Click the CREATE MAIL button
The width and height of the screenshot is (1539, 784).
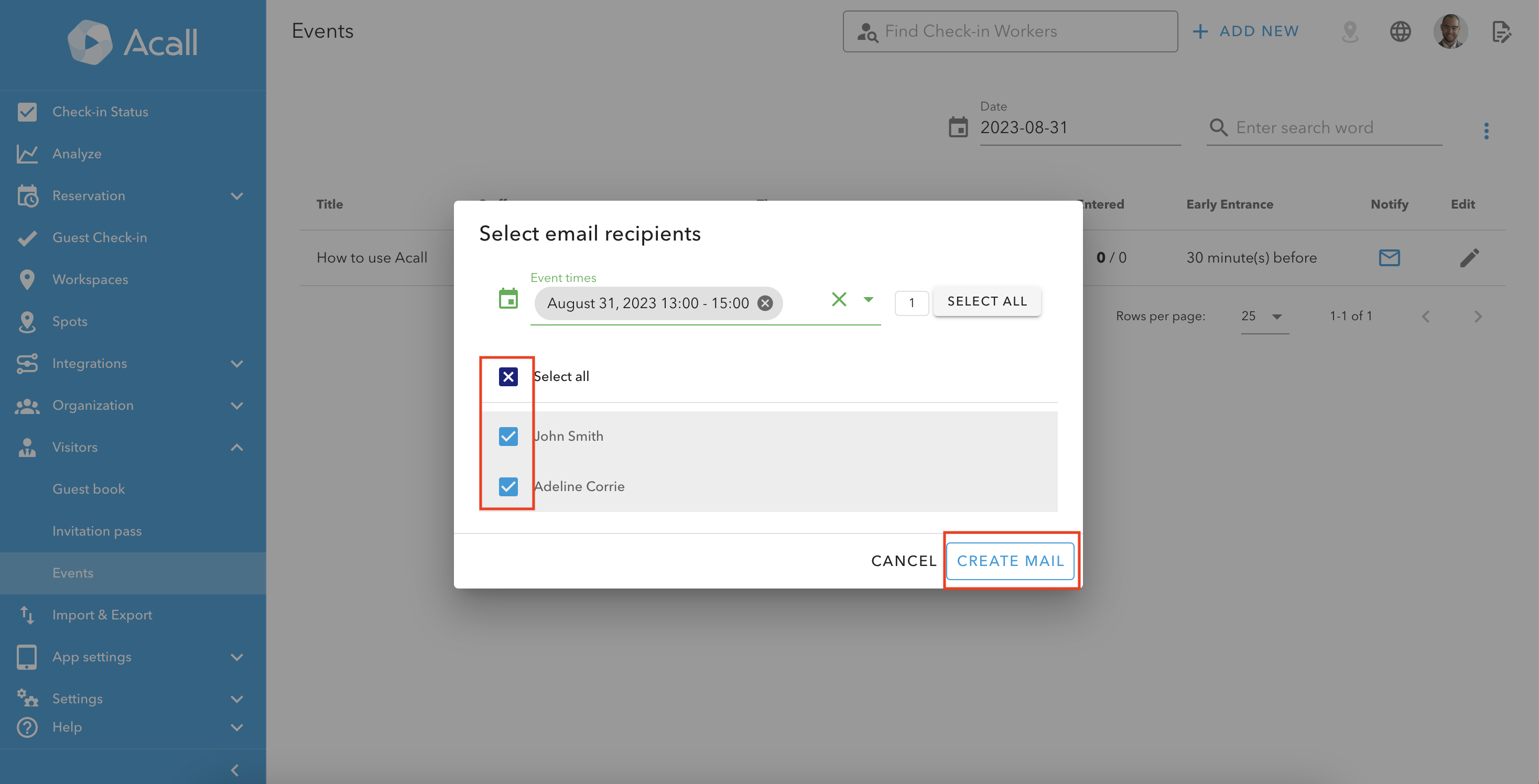1010,560
